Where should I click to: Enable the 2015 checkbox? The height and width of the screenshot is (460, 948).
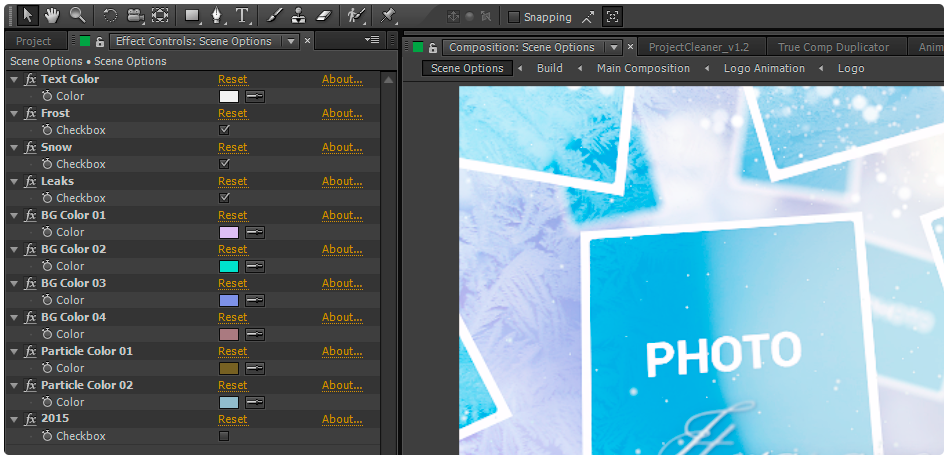pyautogui.click(x=224, y=436)
